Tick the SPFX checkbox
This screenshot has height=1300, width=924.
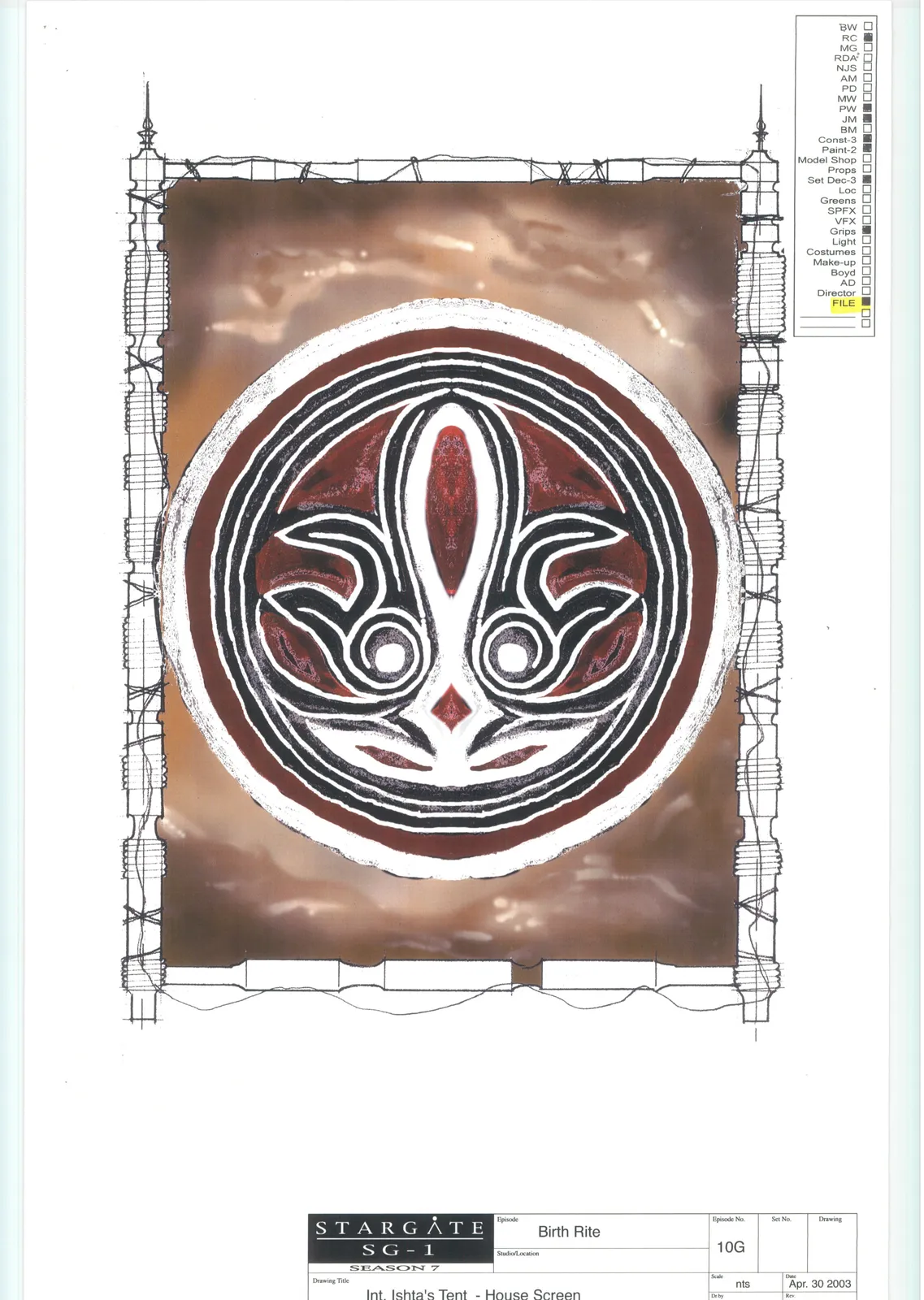tap(868, 210)
